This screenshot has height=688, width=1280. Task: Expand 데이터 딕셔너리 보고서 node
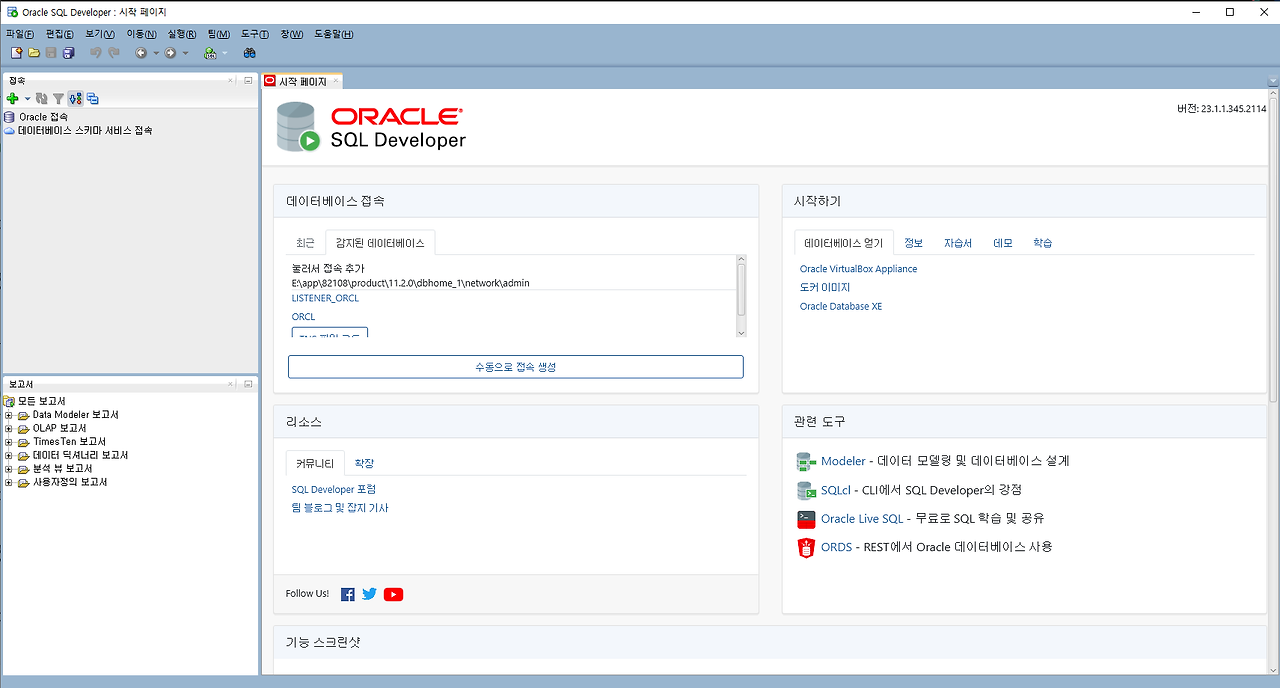click(x=9, y=455)
